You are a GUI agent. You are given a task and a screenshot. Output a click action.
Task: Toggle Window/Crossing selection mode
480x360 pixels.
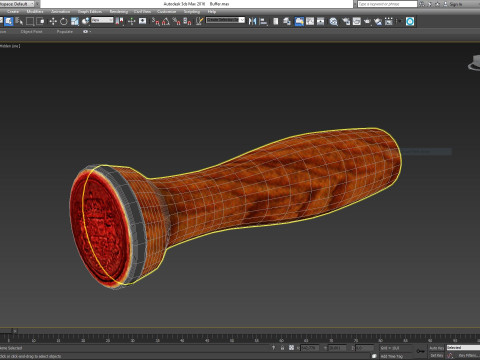pos(40,21)
